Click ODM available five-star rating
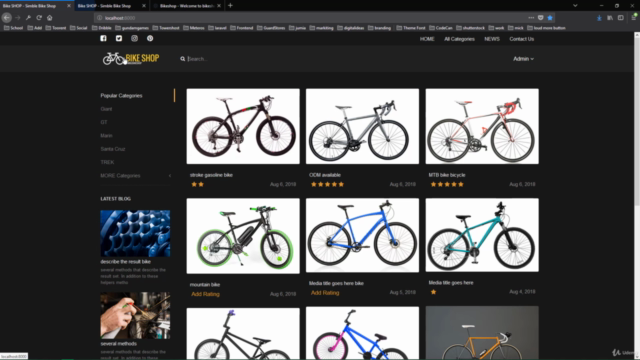Screen dimensions: 640x360 pyautogui.click(x=327, y=184)
